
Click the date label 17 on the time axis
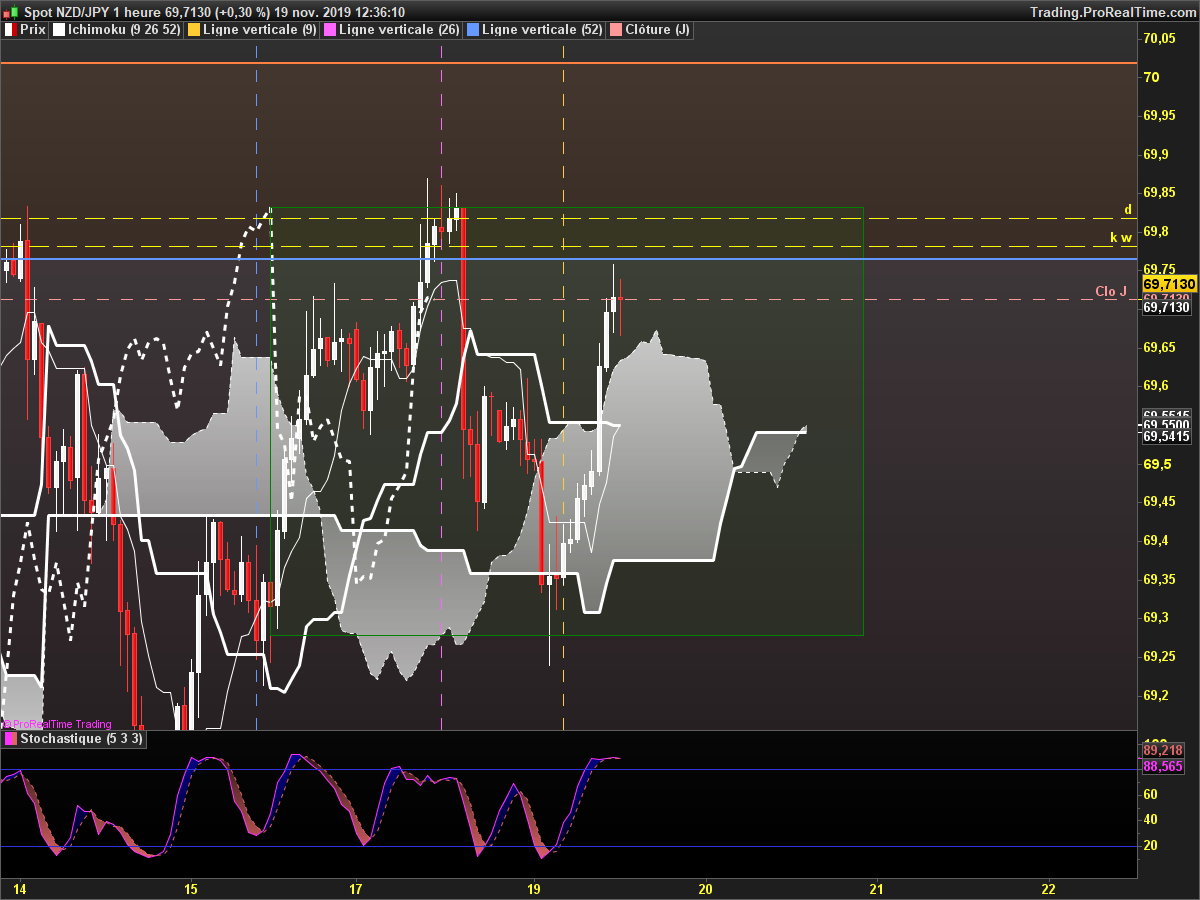(x=356, y=888)
